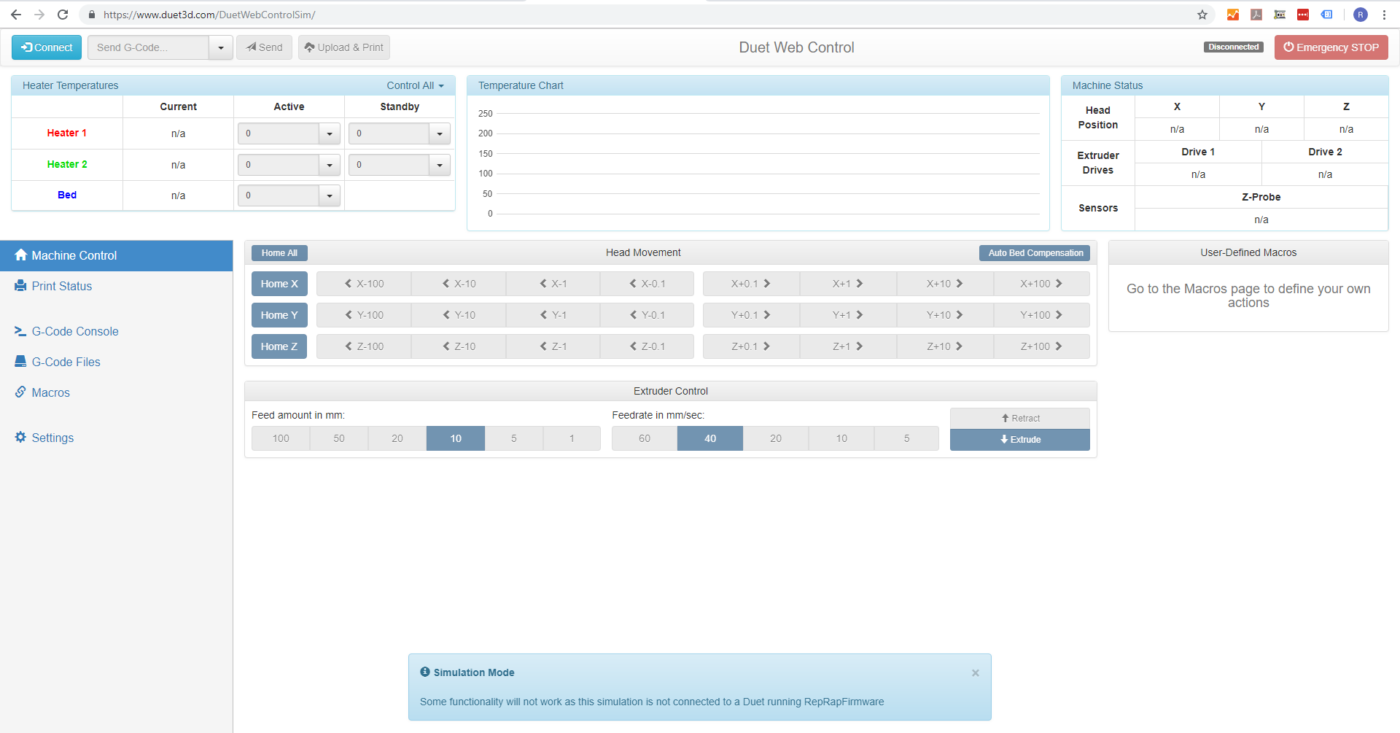This screenshot has width=1400, height=733.
Task: Move head Z-0.1
Action: click(647, 346)
